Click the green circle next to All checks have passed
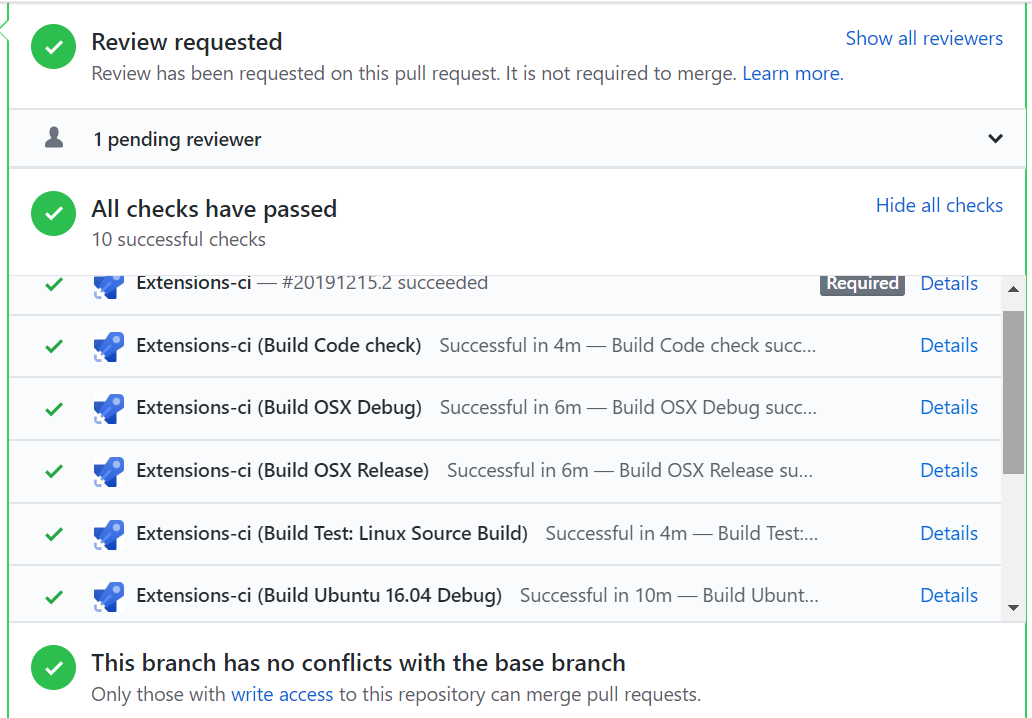 click(x=53, y=213)
